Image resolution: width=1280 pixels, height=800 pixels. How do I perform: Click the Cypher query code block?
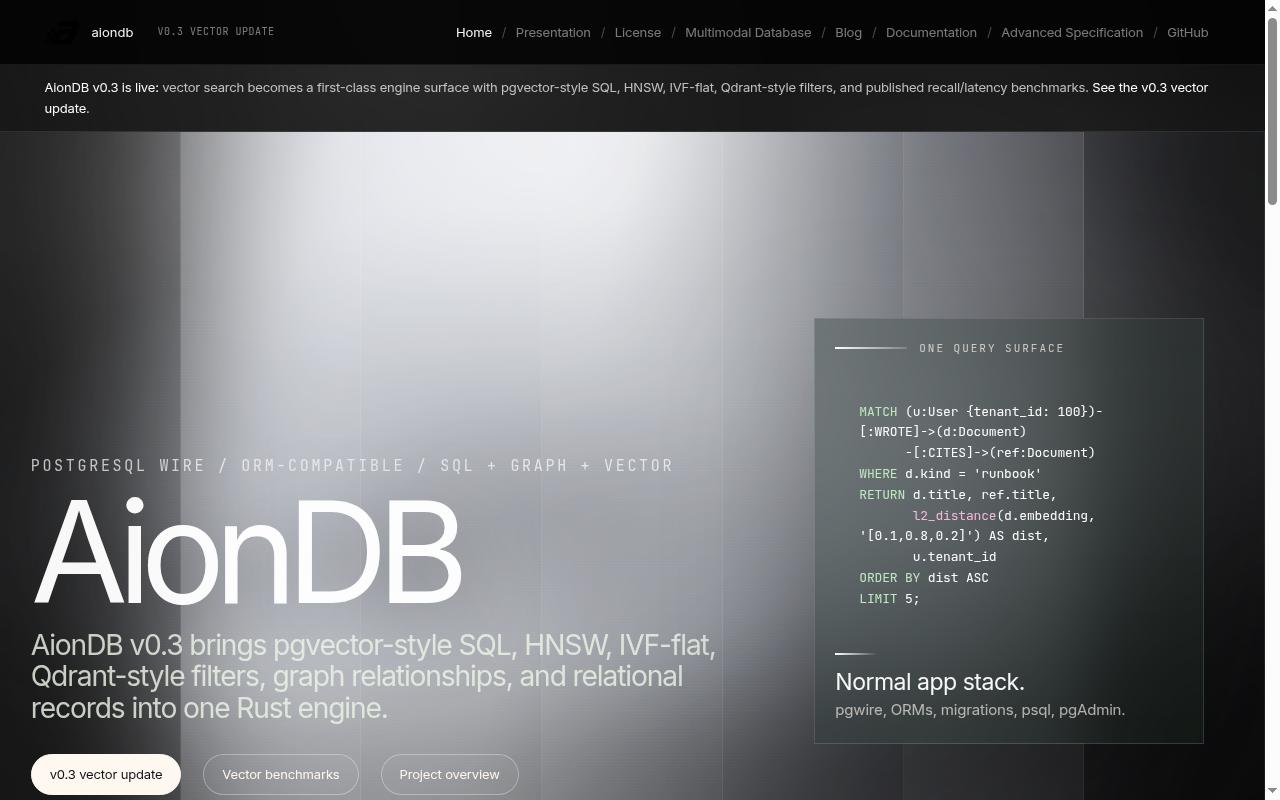(980, 505)
